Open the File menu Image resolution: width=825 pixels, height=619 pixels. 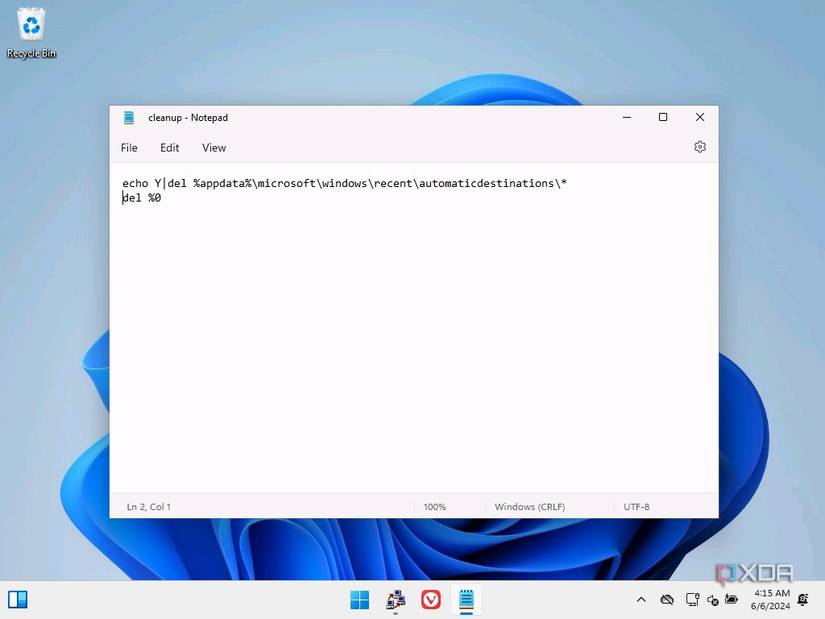129,148
